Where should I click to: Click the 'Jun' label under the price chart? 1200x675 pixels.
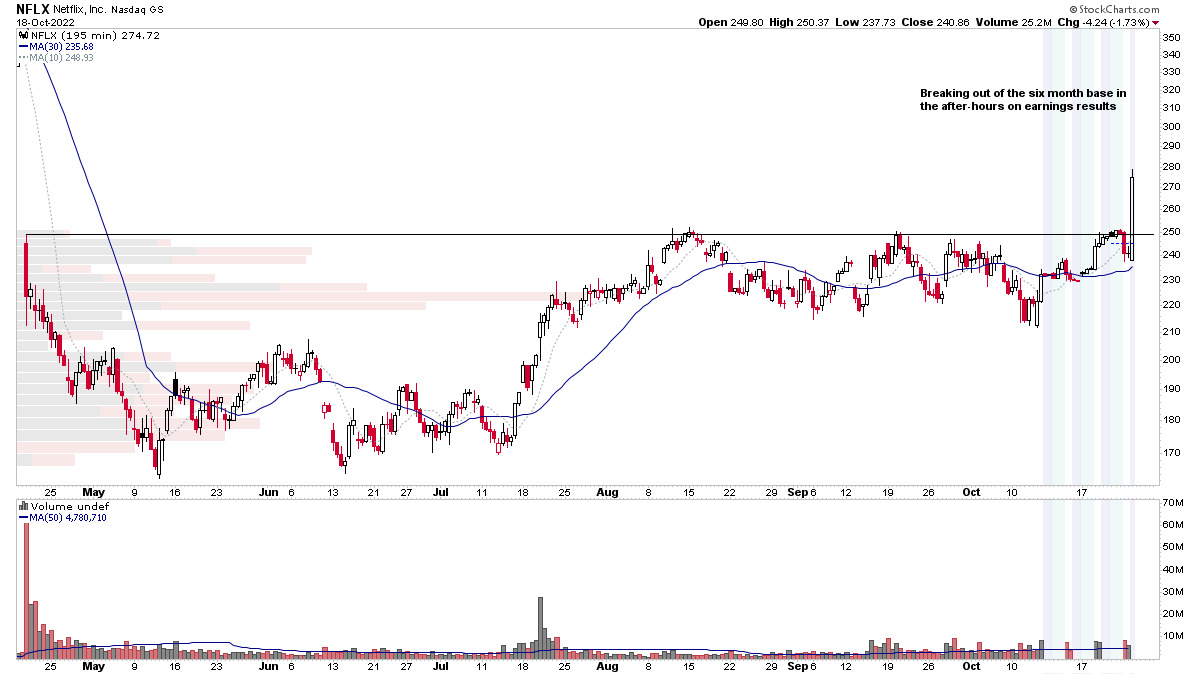(x=269, y=492)
